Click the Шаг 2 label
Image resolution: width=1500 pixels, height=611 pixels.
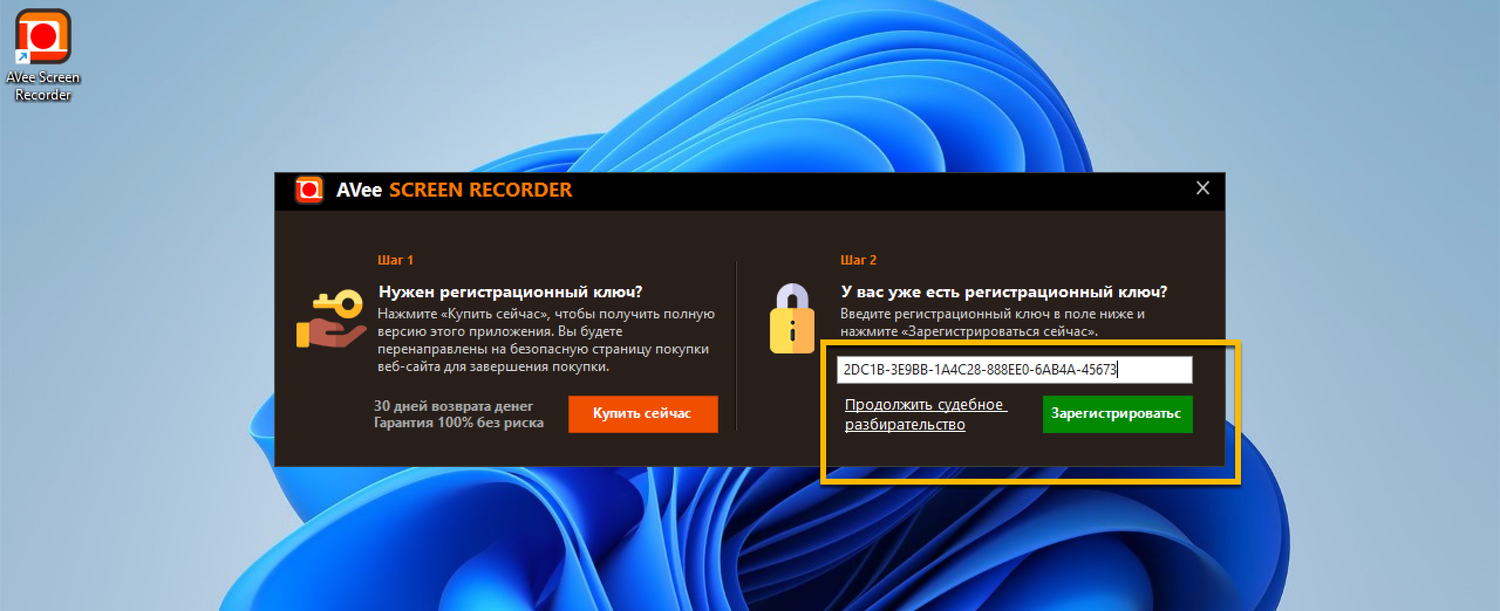click(x=859, y=260)
